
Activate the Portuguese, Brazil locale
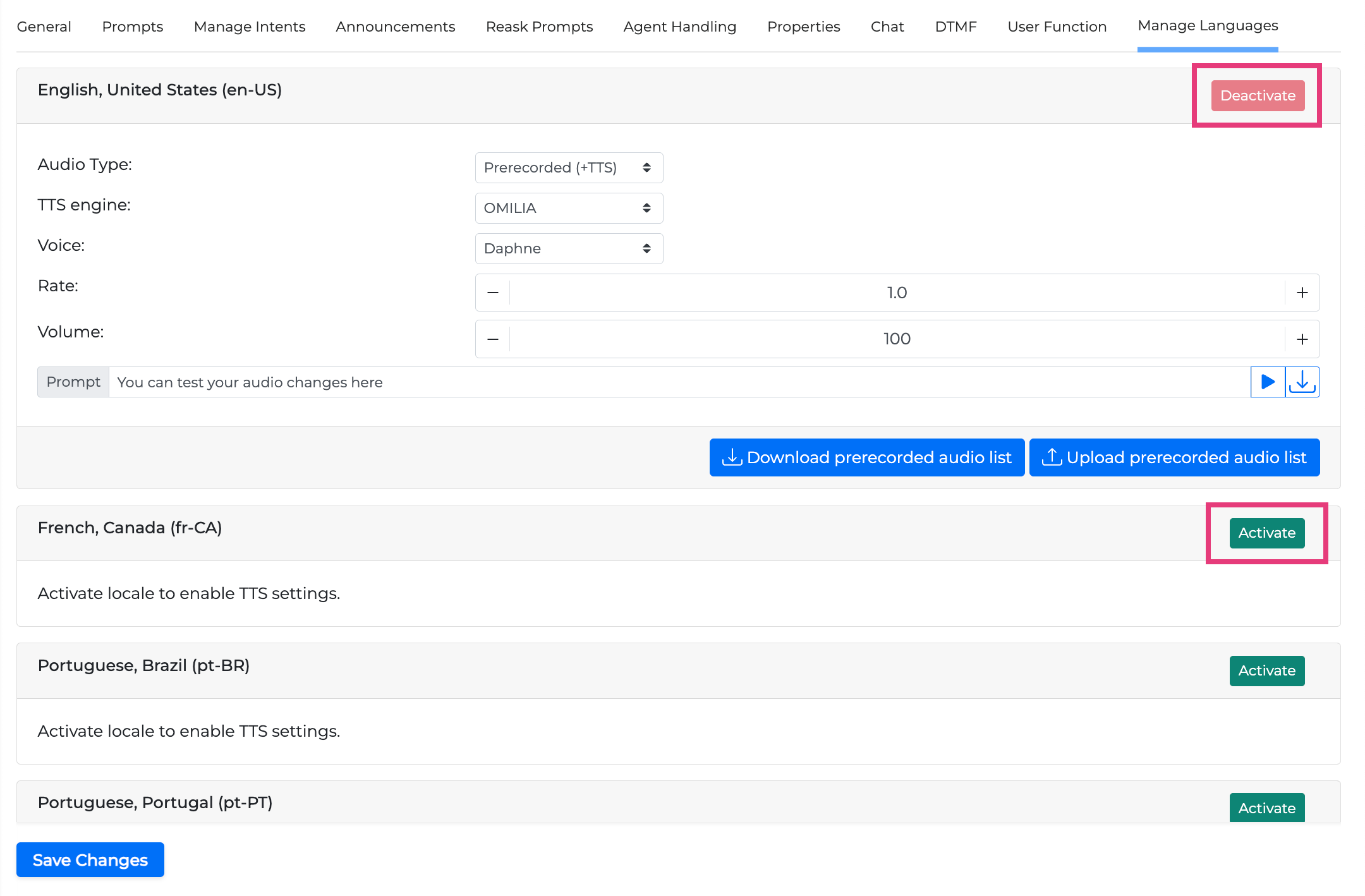1266,670
